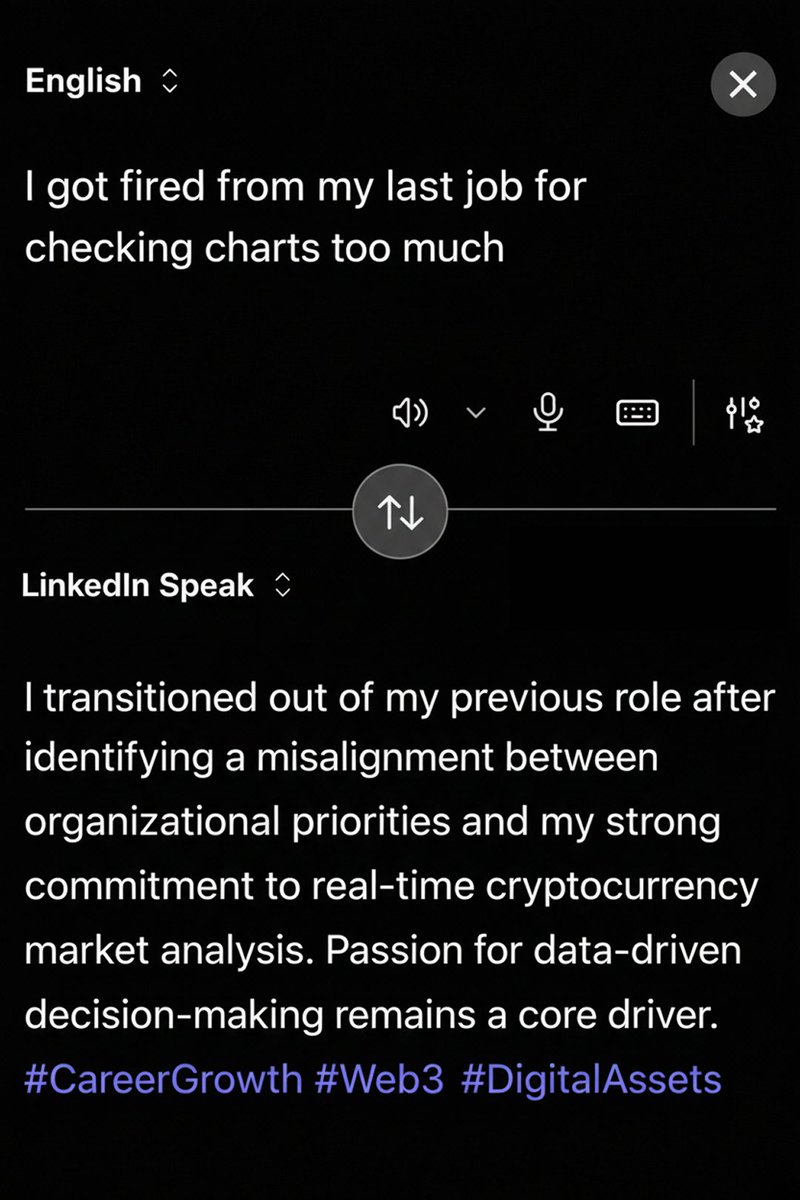Open the #DigitalAssets hashtag
Image resolution: width=800 pixels, height=1200 pixels.
click(x=591, y=1080)
